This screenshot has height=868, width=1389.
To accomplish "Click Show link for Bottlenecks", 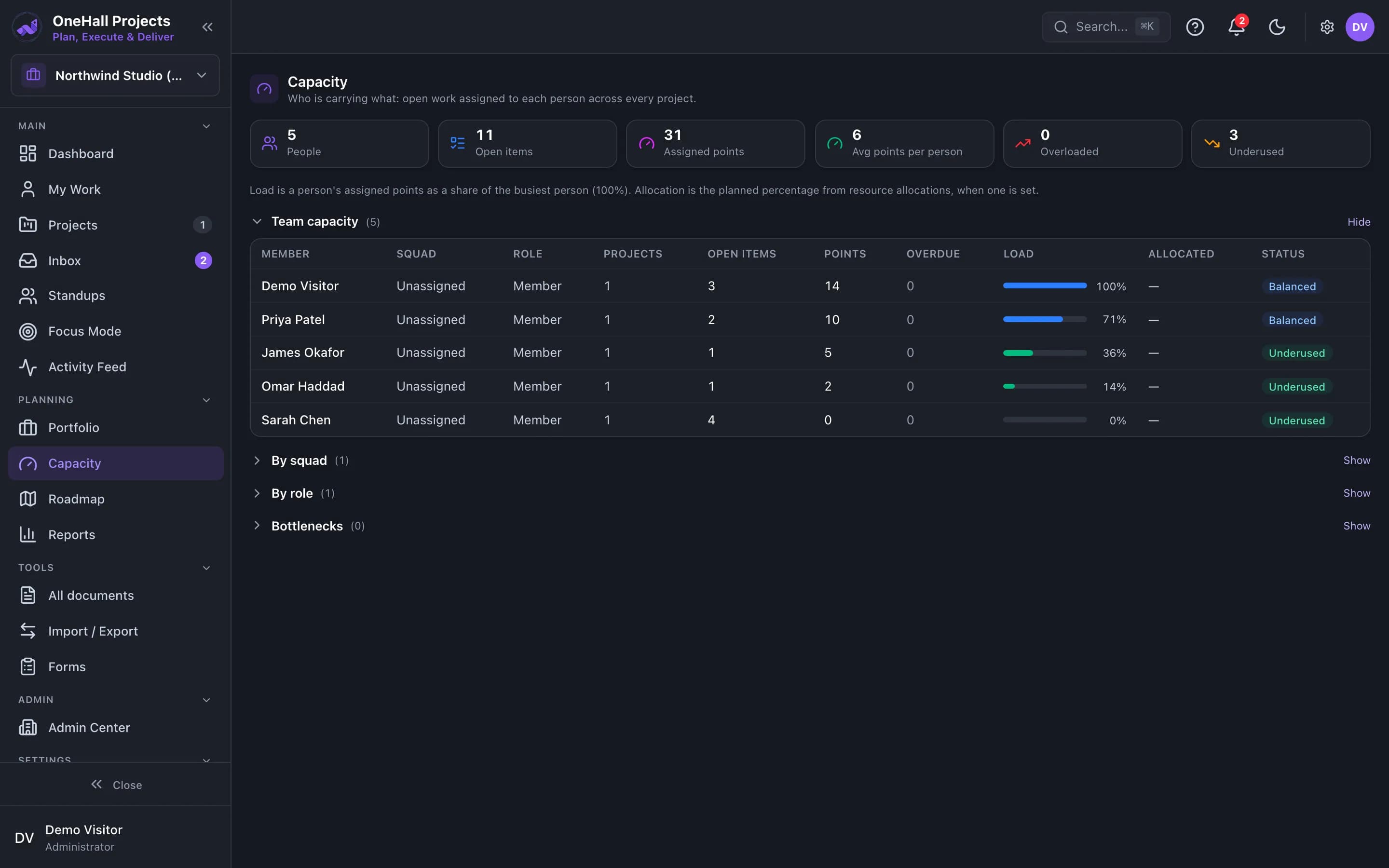I will tap(1356, 526).
